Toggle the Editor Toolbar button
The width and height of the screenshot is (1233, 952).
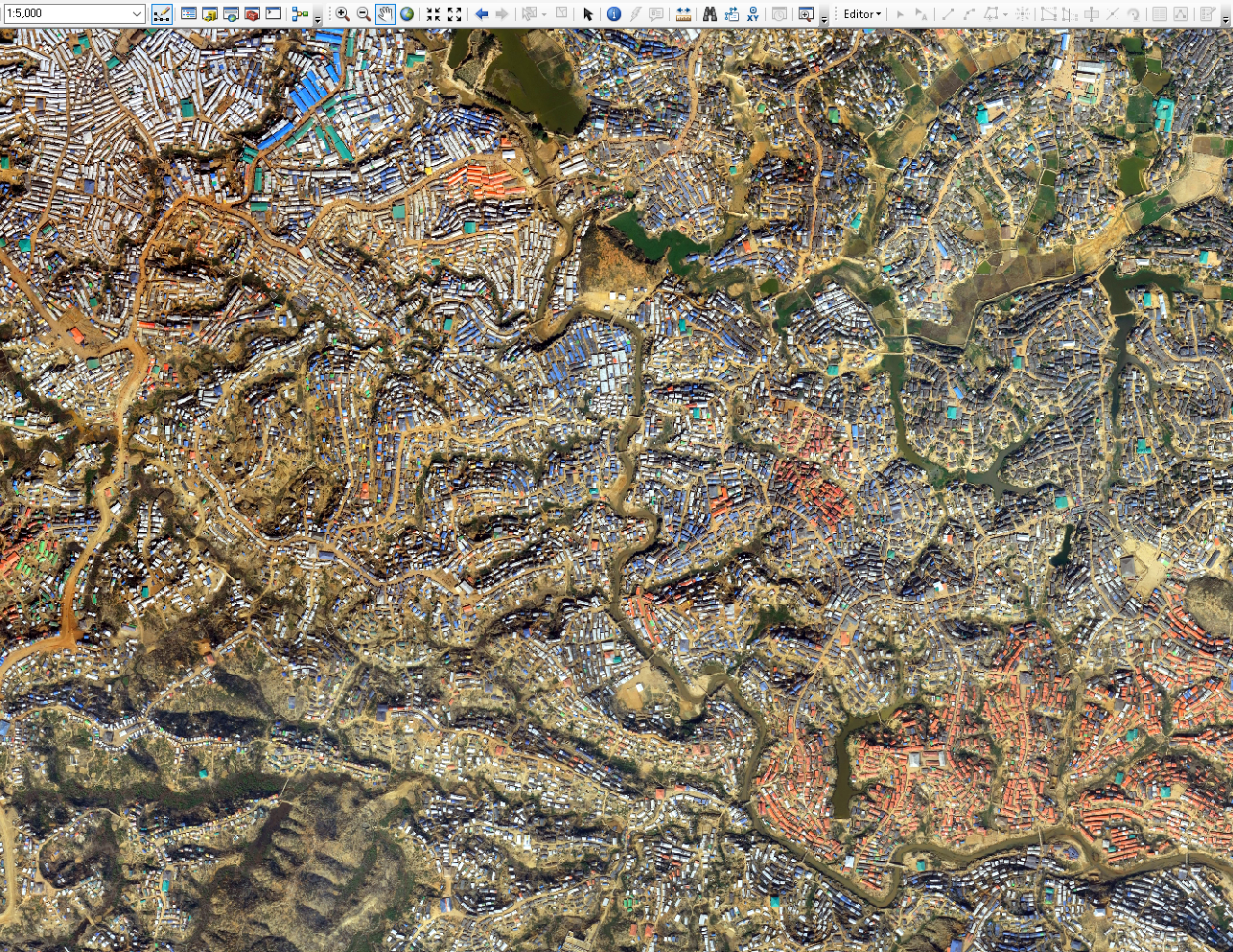(x=162, y=14)
